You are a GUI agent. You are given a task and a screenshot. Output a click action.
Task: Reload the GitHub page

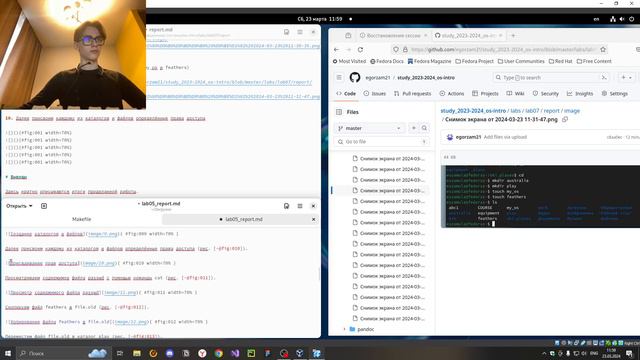click(x=360, y=49)
